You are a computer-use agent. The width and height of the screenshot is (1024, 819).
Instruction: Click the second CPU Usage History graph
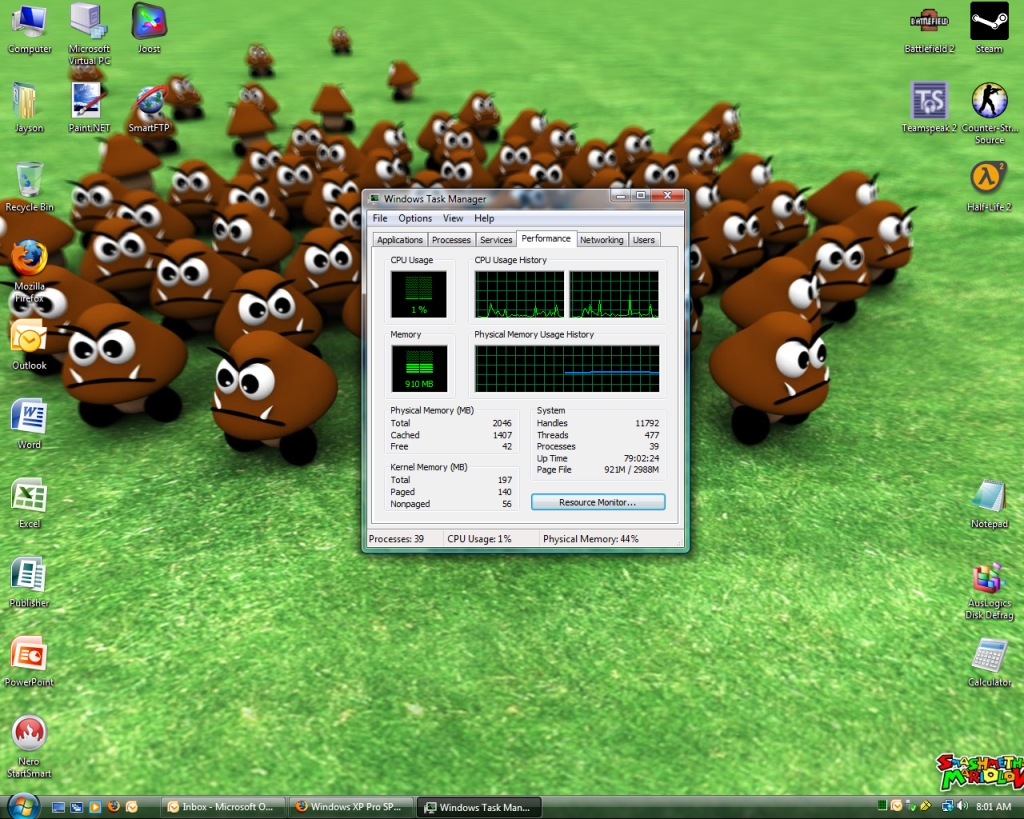614,295
